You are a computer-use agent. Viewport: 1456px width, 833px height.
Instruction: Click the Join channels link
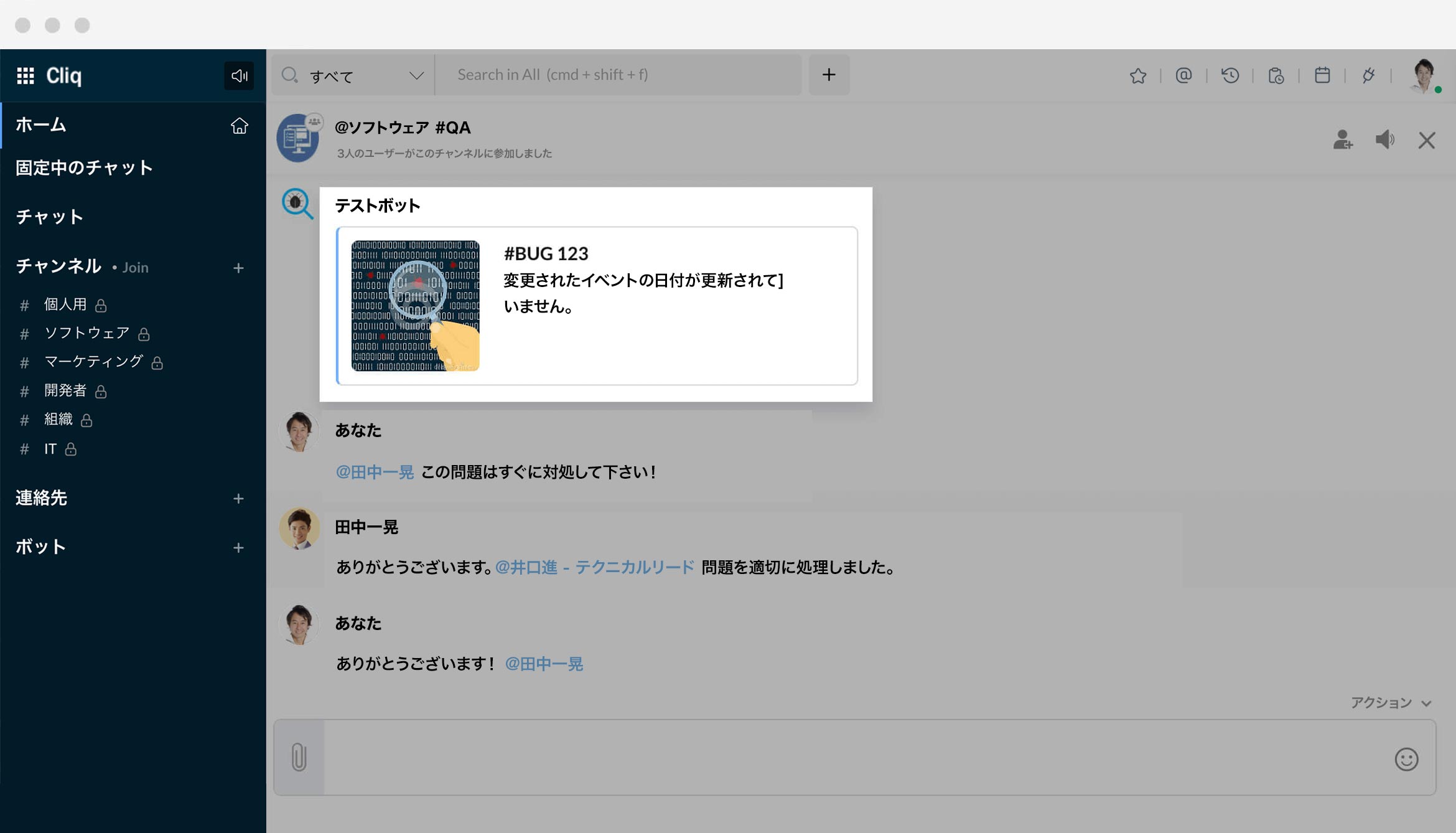[135, 268]
